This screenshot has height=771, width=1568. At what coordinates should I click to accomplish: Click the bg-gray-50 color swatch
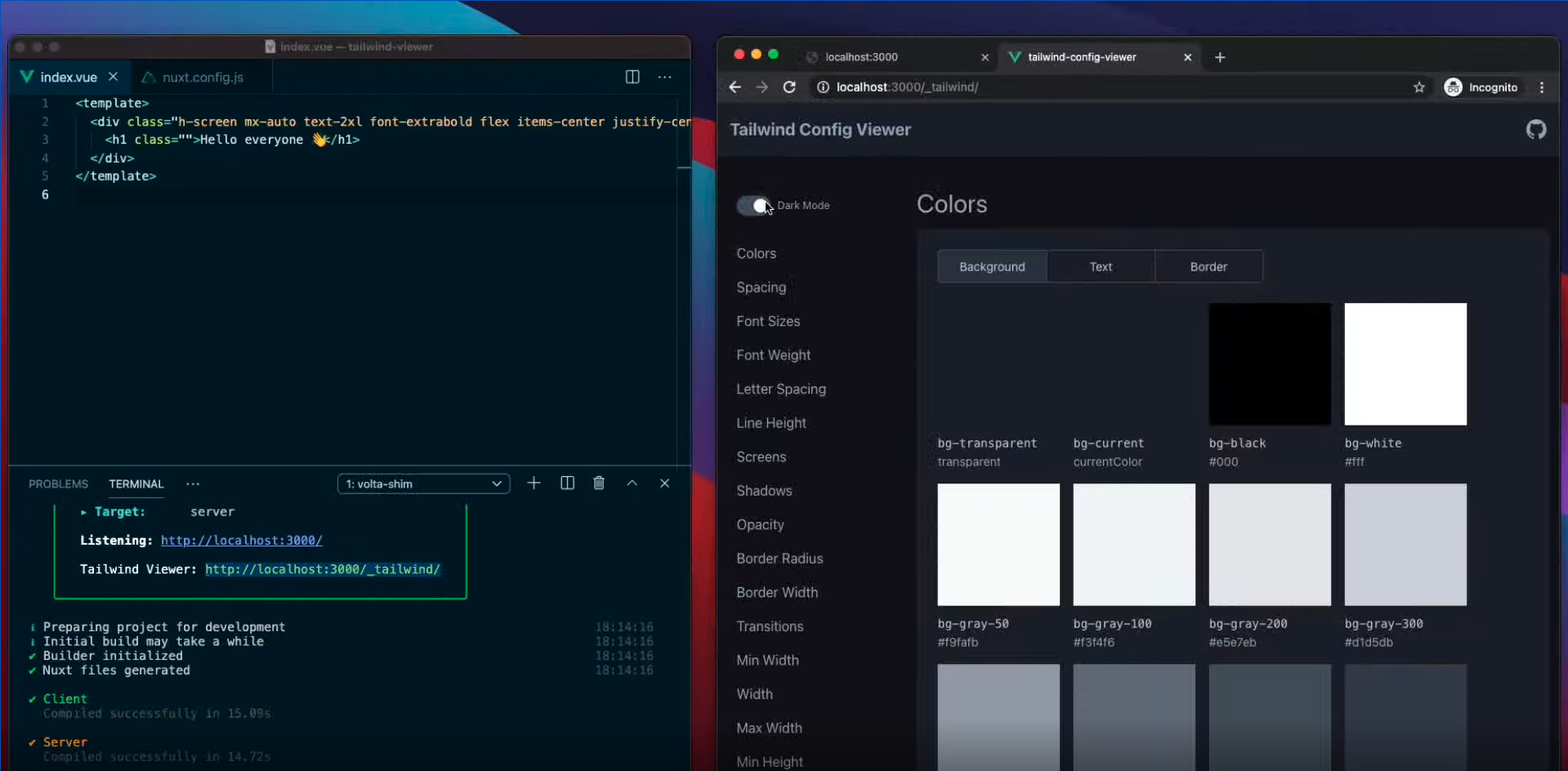998,545
